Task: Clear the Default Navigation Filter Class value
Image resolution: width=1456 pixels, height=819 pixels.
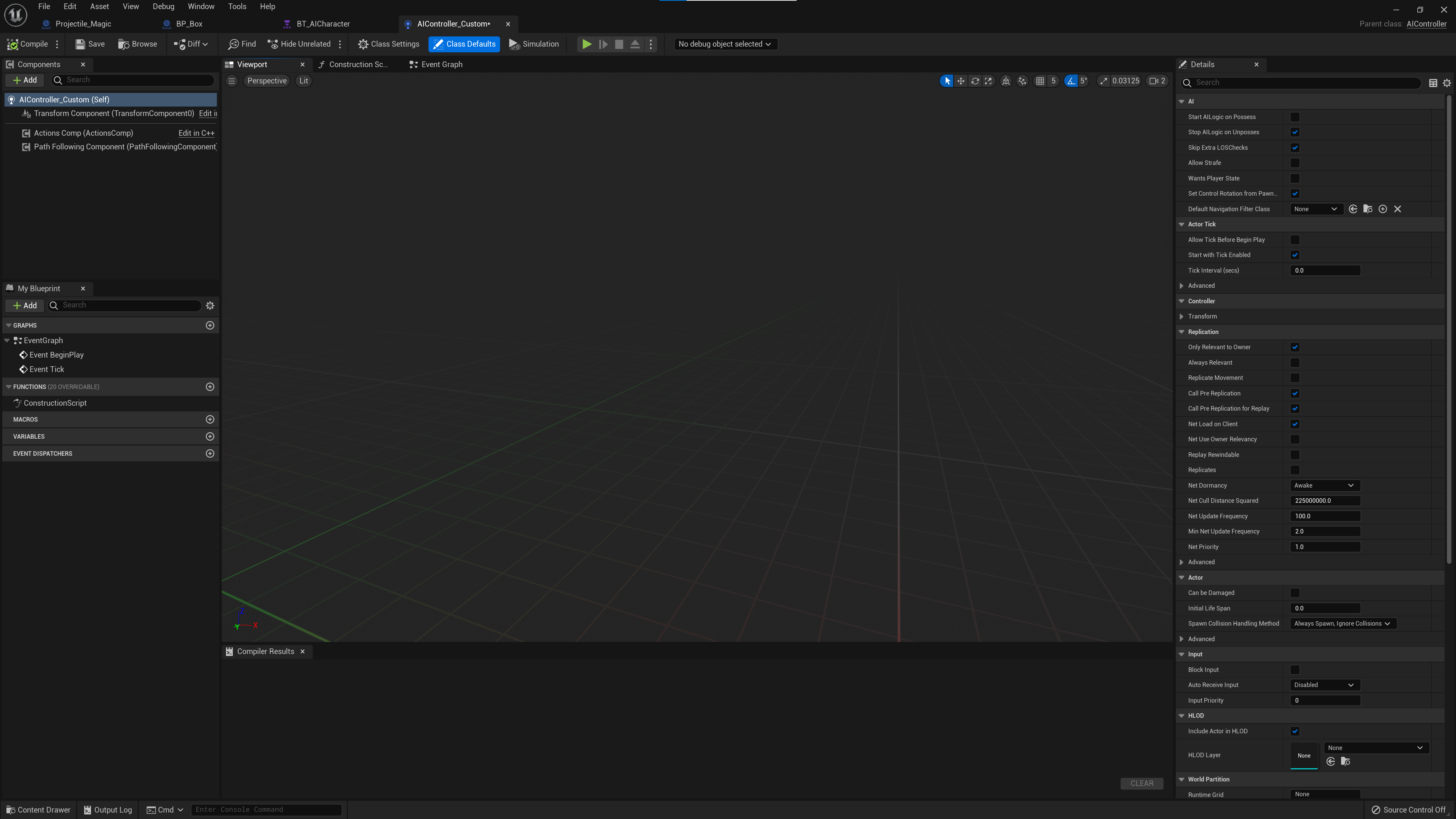Action: coord(1398,209)
